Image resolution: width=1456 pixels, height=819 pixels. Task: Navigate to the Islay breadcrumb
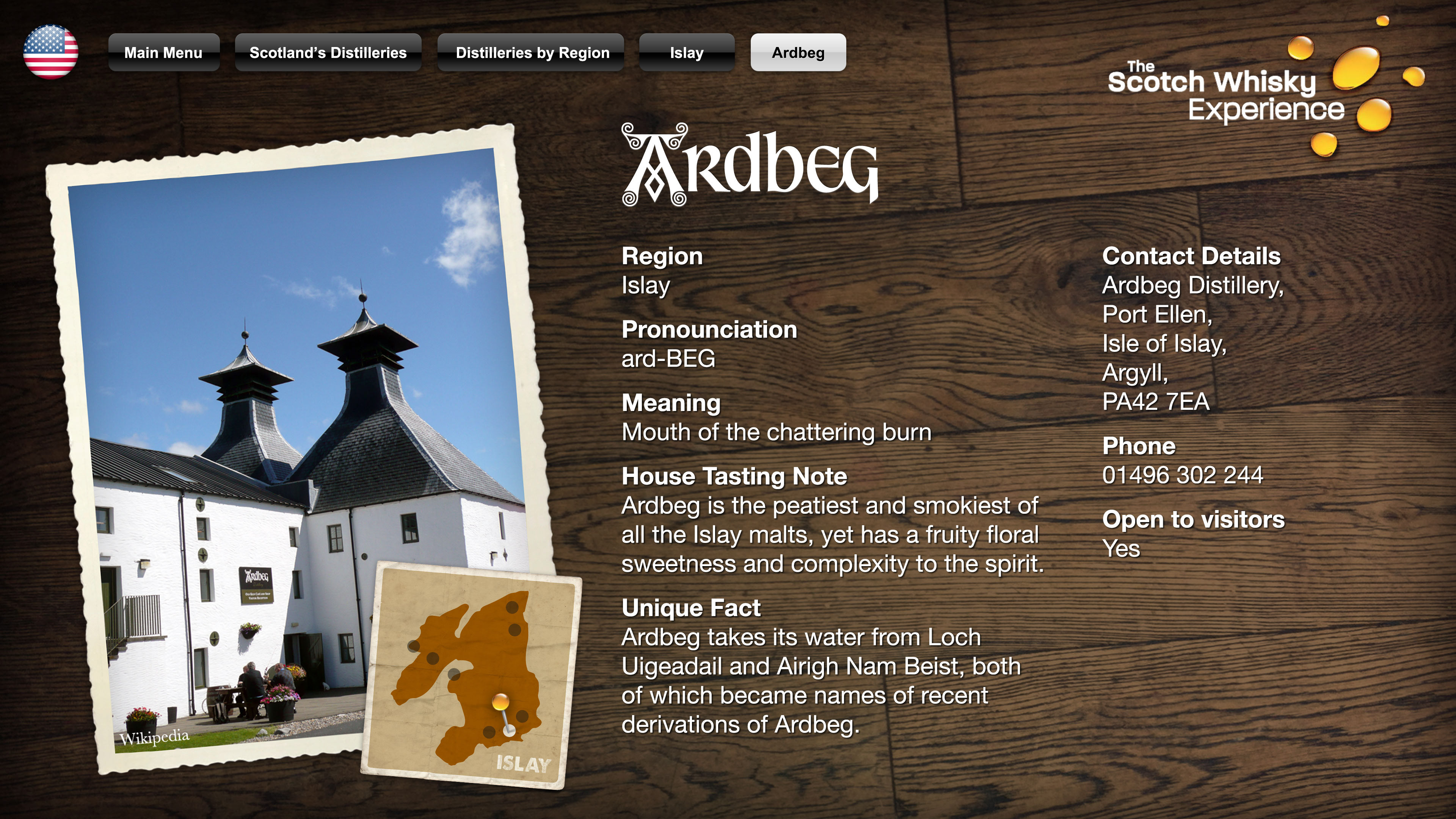pos(686,53)
